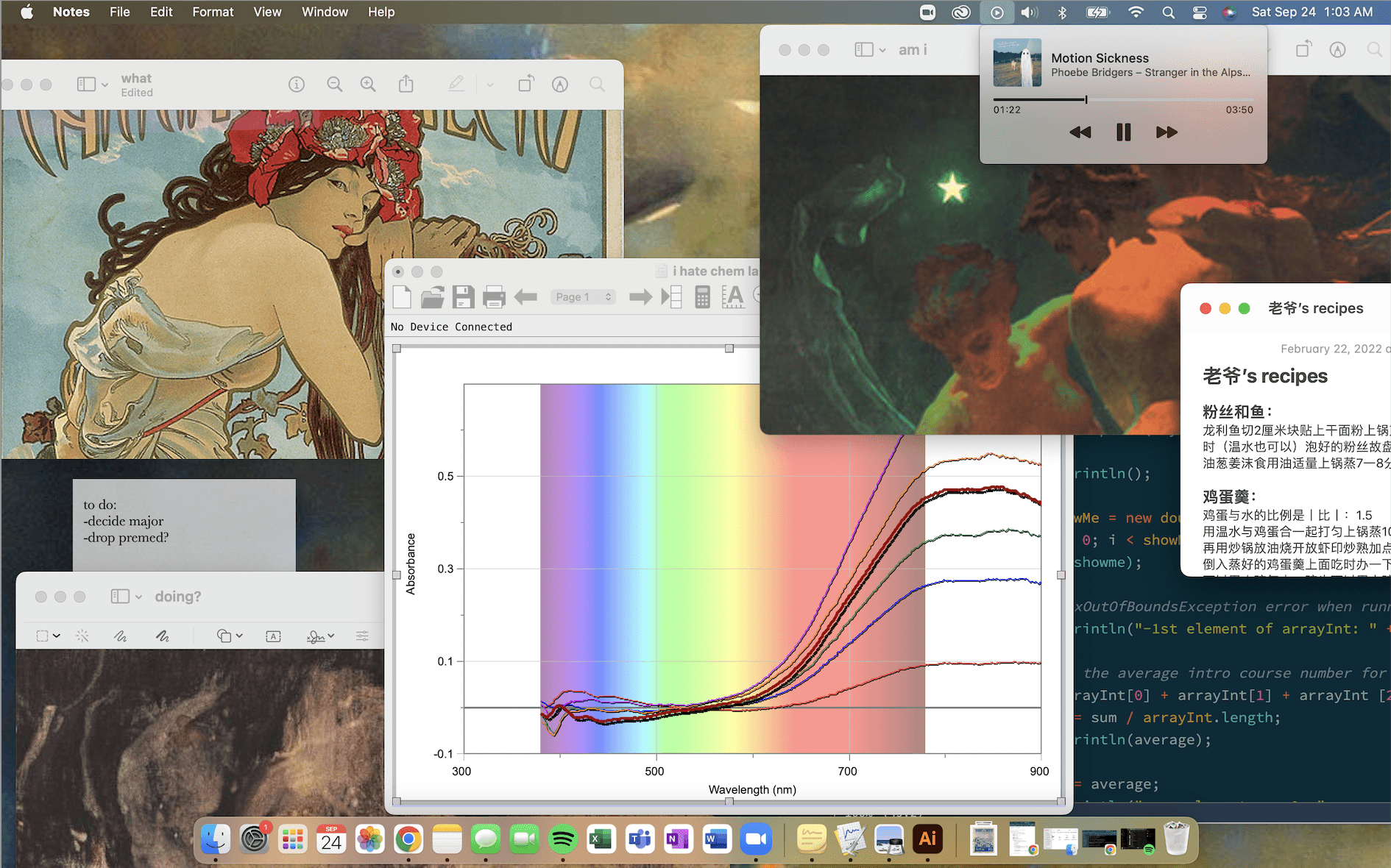The image size is (1391, 868).
Task: Pause Motion Sickness playback
Action: click(1123, 132)
